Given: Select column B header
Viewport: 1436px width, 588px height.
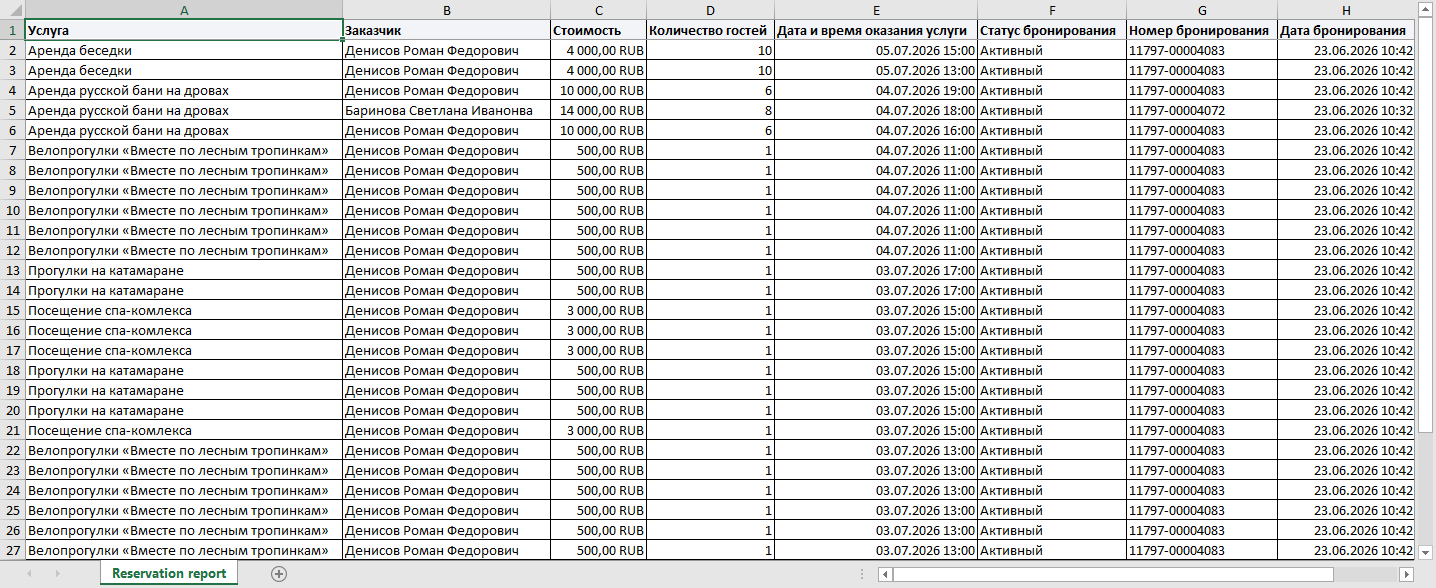Looking at the screenshot, I should 446,9.
